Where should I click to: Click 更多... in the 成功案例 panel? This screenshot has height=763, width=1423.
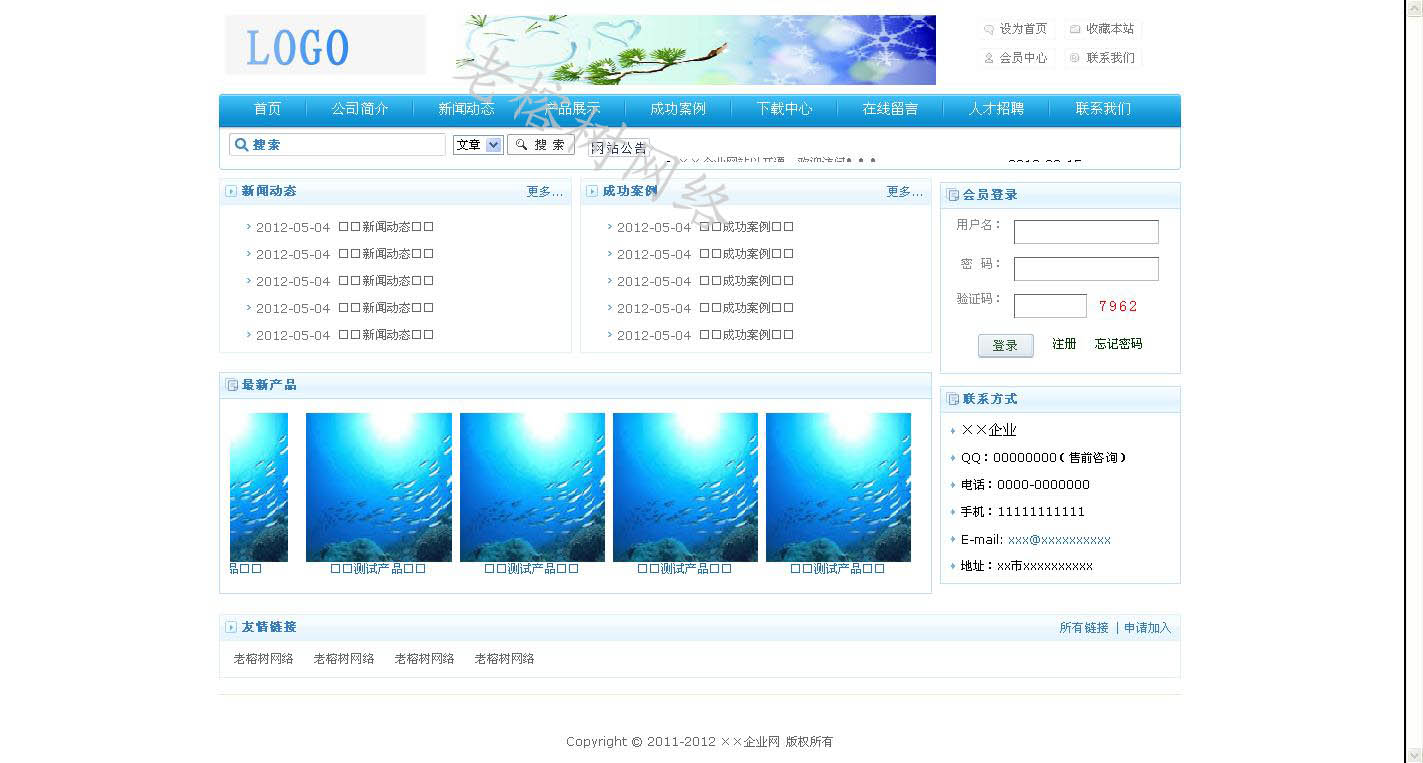[905, 192]
